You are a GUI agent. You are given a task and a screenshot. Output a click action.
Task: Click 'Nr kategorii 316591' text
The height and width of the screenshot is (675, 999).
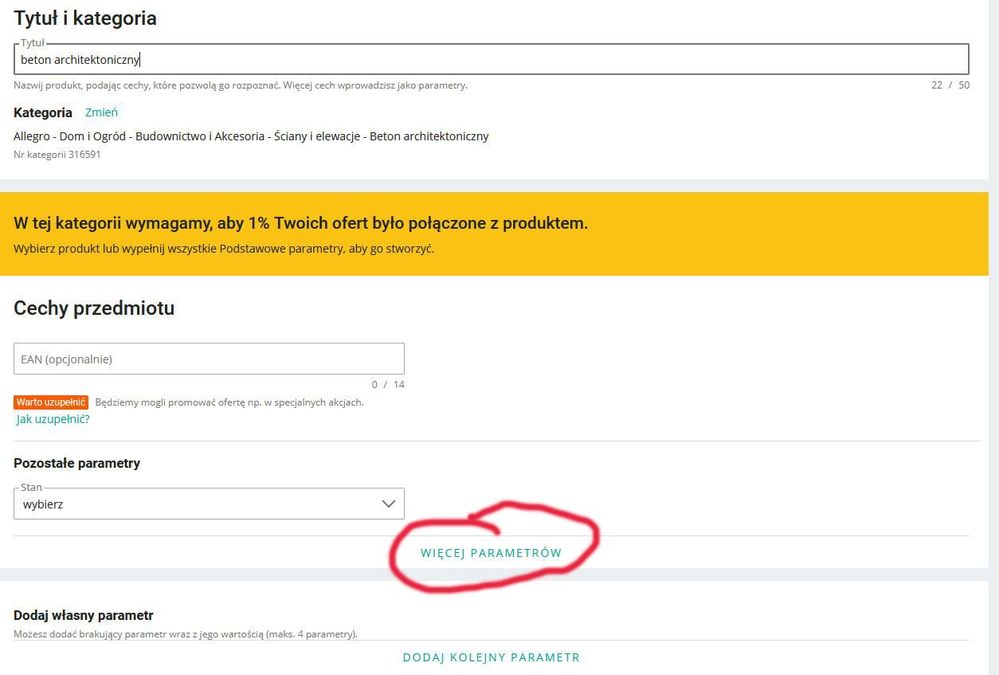(x=57, y=155)
